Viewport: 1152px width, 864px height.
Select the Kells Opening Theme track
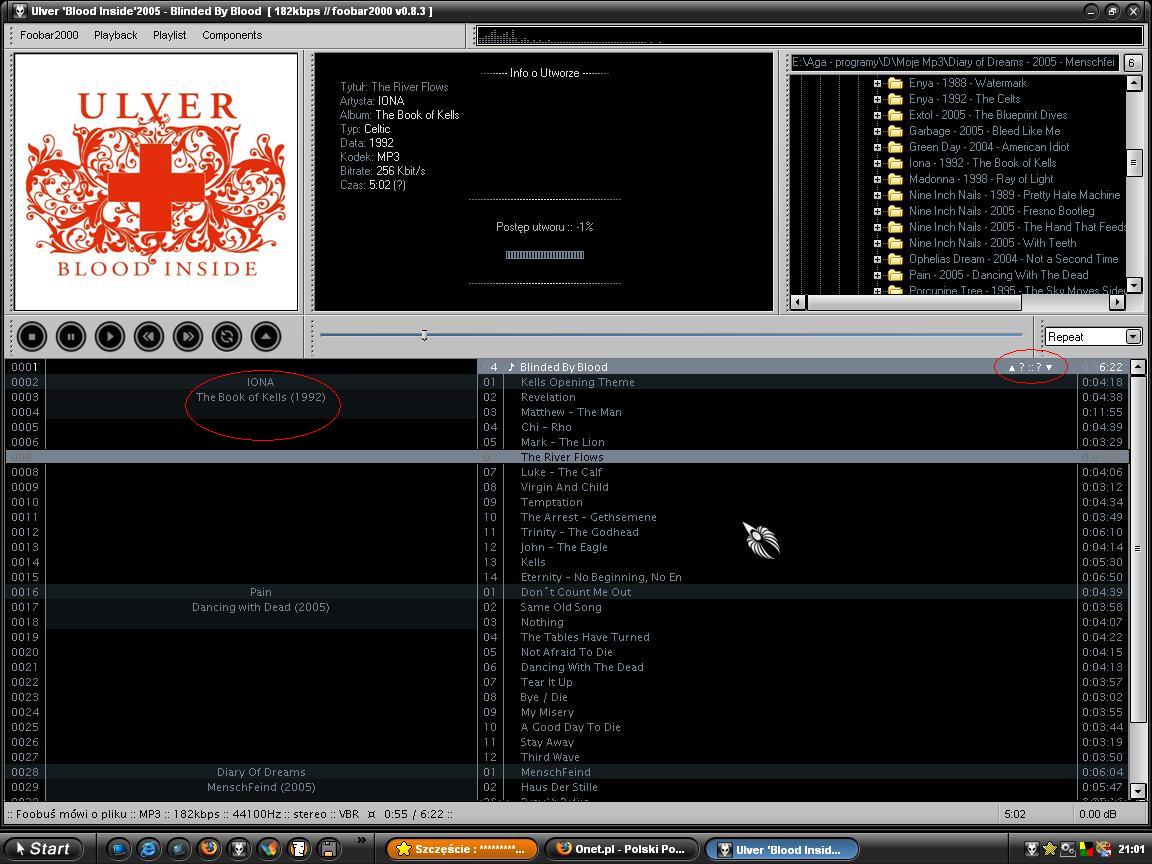point(577,382)
